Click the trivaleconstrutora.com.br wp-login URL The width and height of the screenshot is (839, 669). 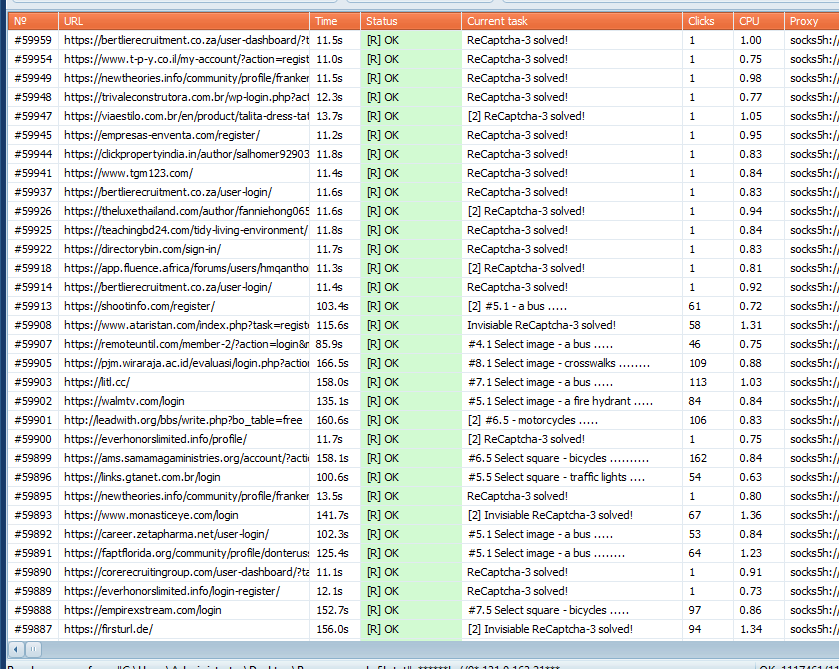186,97
